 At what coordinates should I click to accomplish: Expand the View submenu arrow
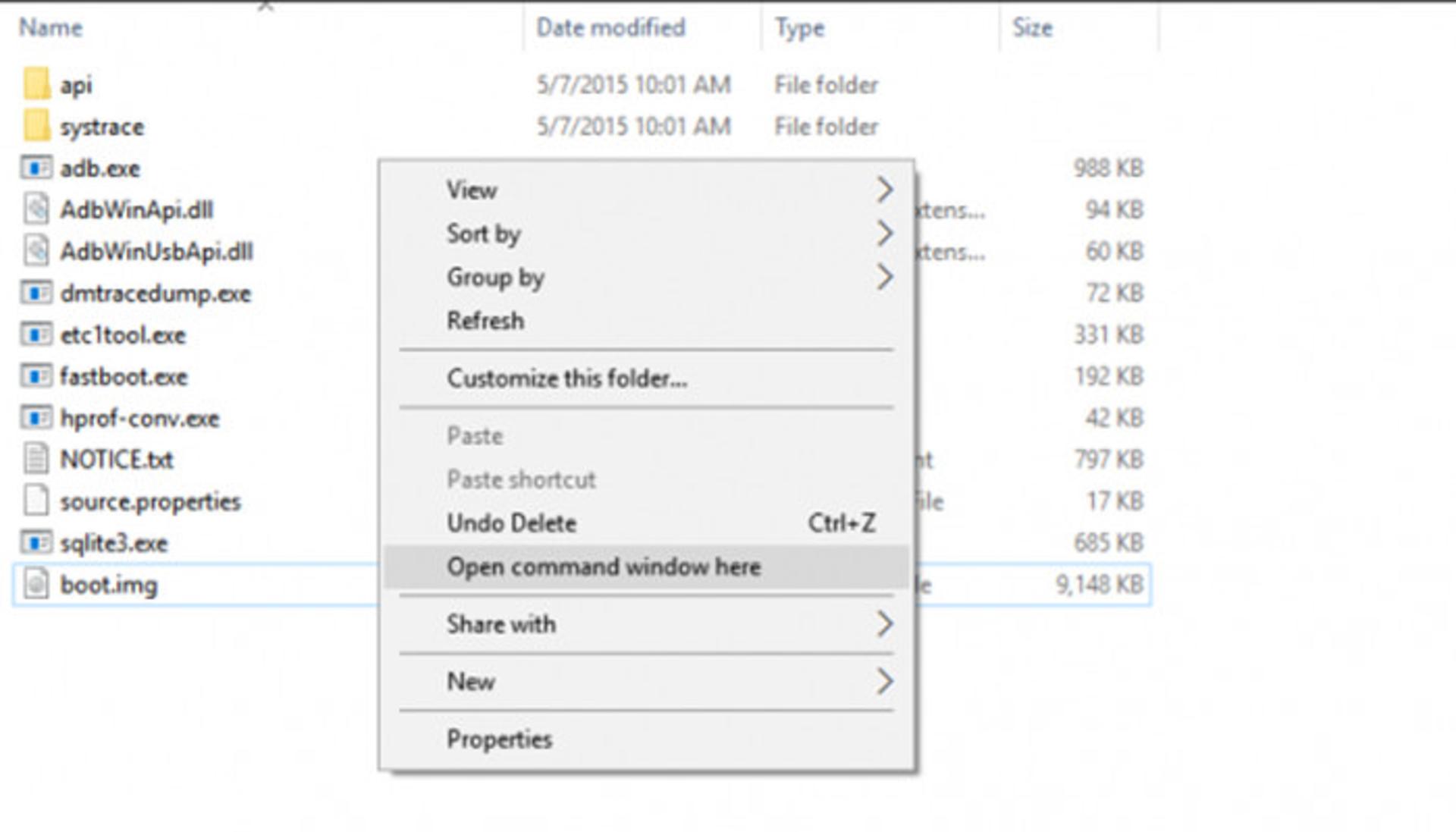pos(884,190)
